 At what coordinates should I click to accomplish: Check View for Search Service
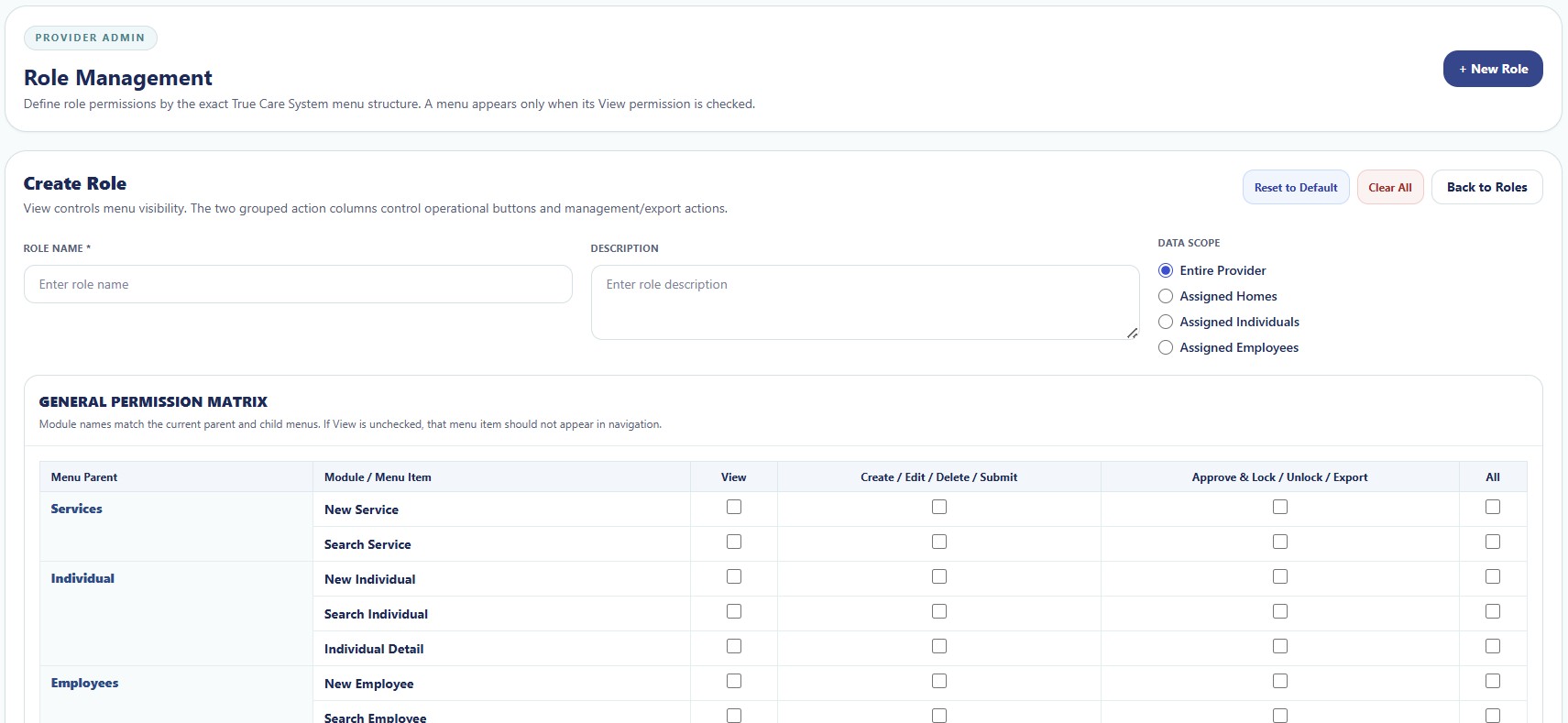point(734,542)
